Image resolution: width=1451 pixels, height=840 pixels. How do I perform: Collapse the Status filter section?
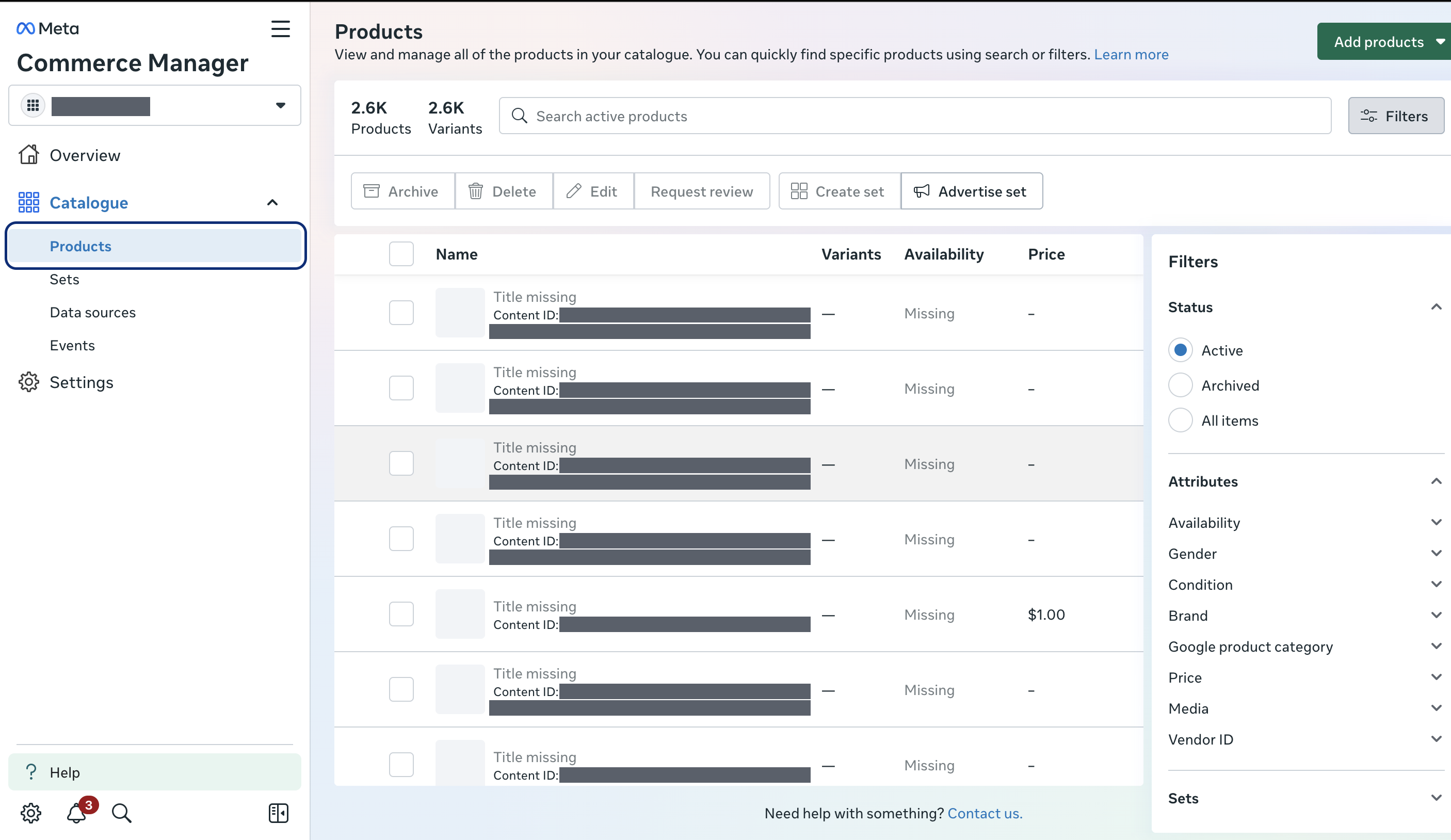click(x=1436, y=307)
